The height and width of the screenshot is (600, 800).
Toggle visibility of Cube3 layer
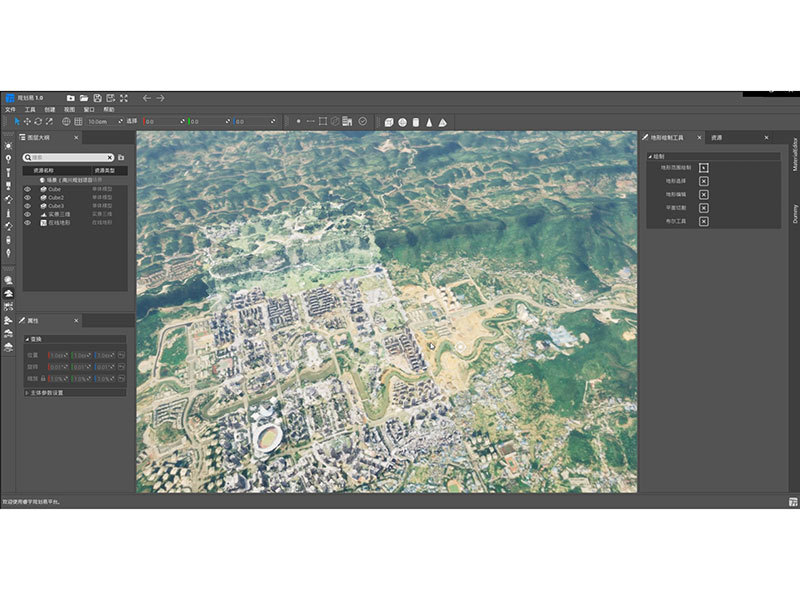(x=28, y=206)
